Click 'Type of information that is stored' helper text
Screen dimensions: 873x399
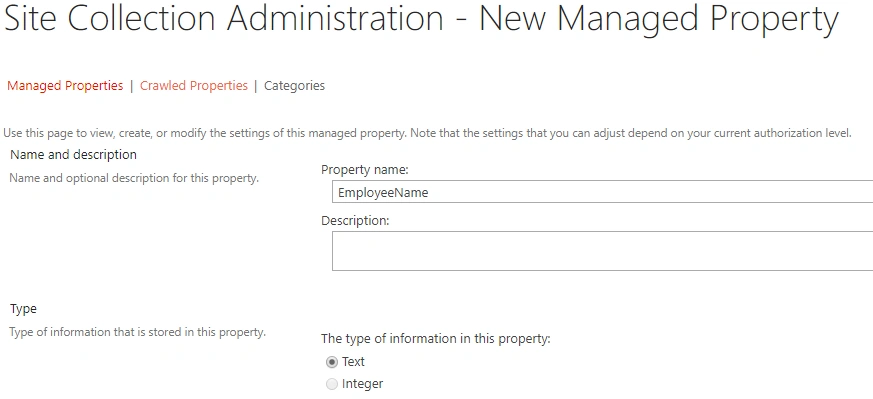point(138,332)
